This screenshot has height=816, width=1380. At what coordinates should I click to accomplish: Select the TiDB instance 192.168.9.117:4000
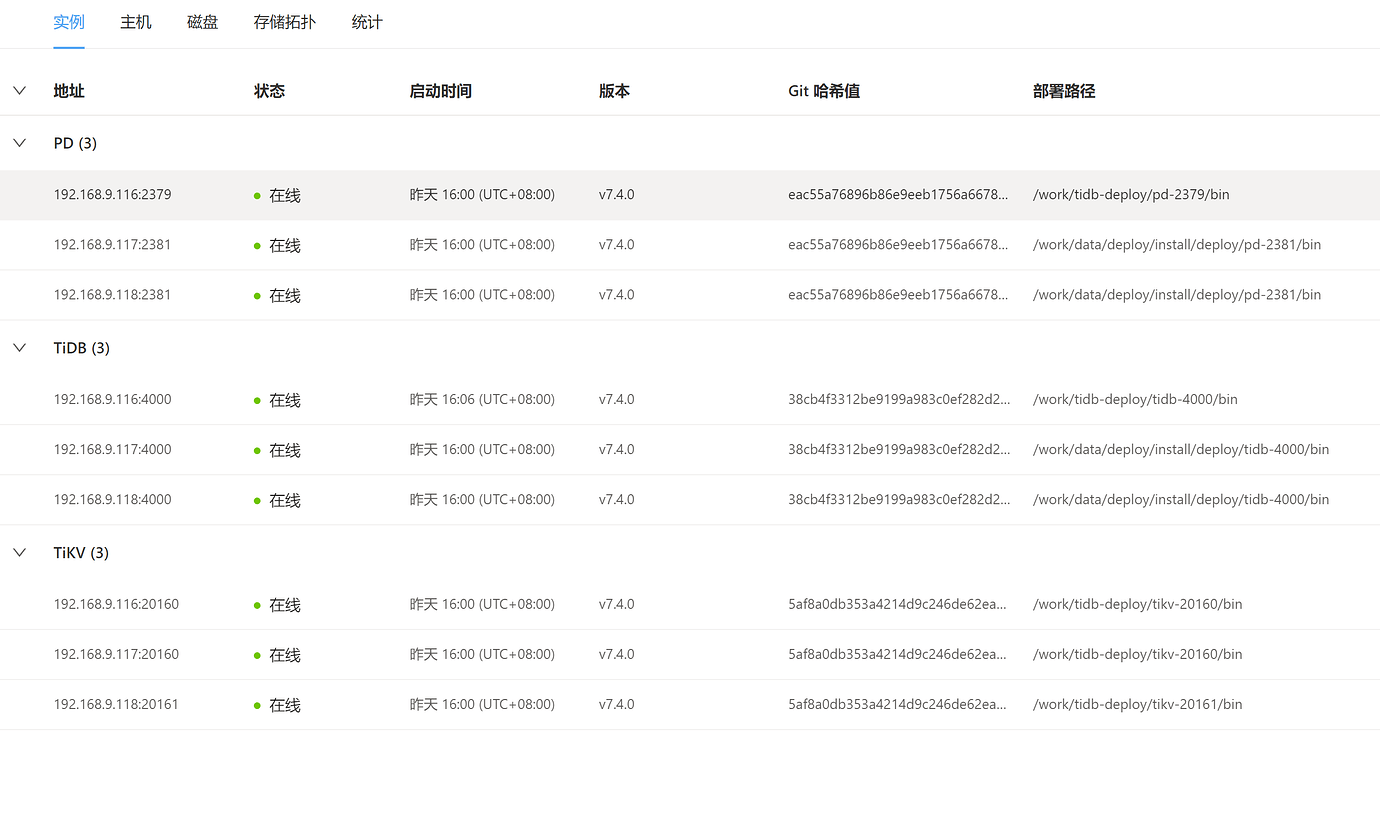point(112,449)
